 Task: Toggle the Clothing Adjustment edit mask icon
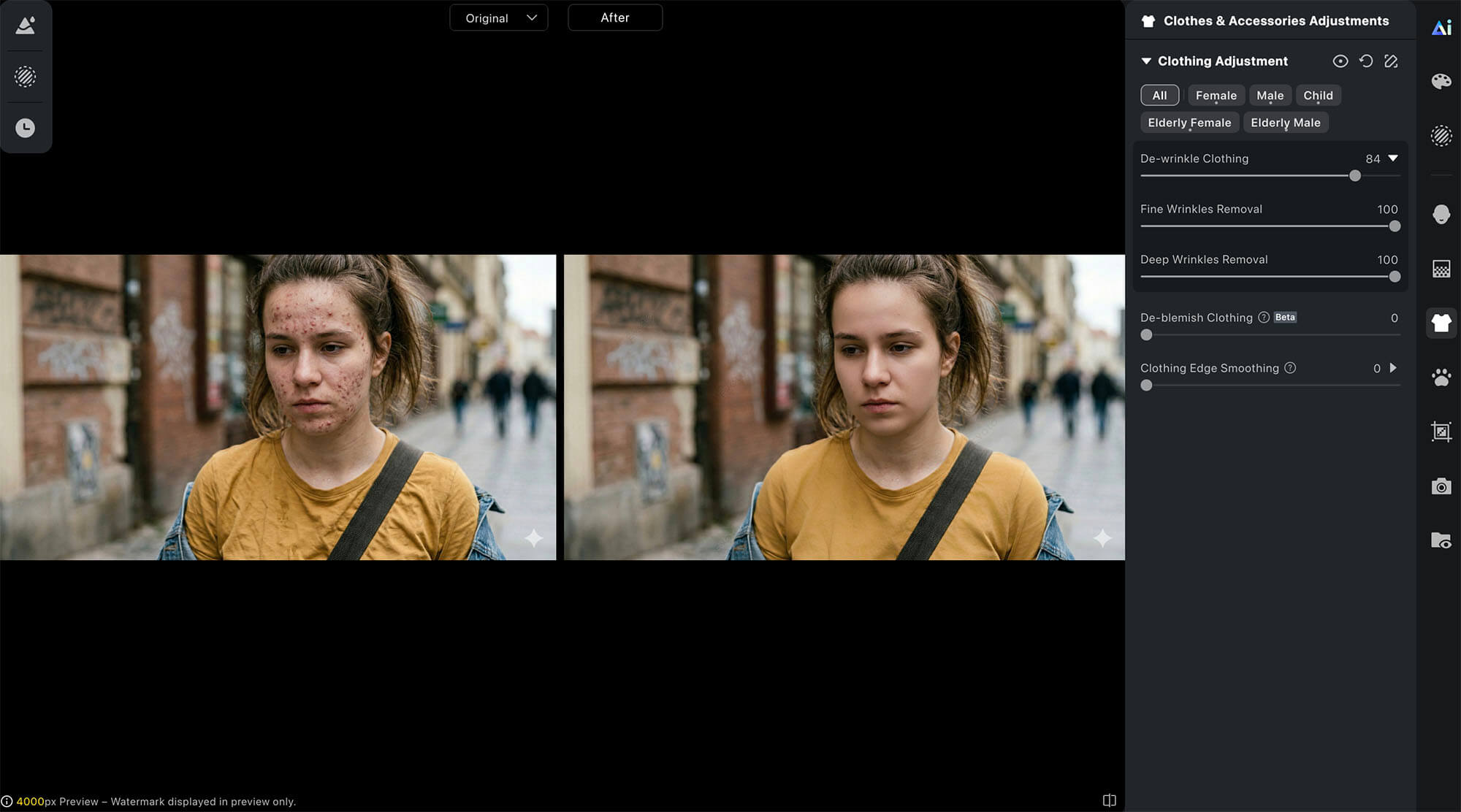coord(1391,61)
